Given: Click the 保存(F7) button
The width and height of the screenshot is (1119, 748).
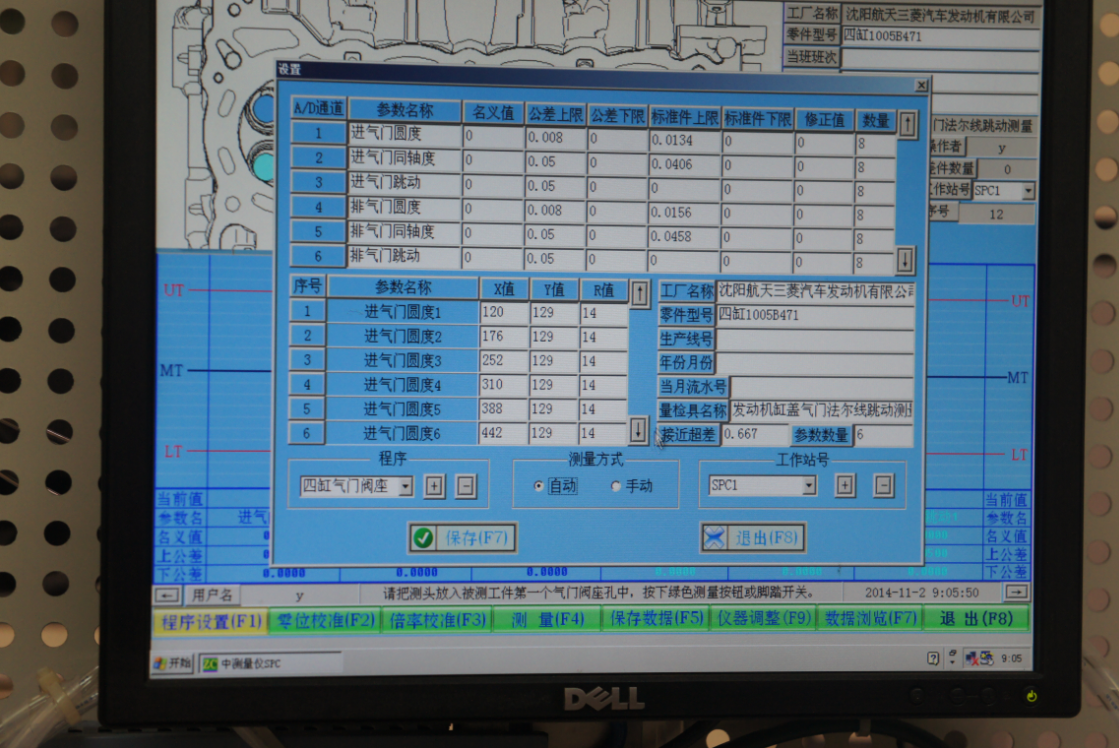Looking at the screenshot, I should tap(462, 537).
